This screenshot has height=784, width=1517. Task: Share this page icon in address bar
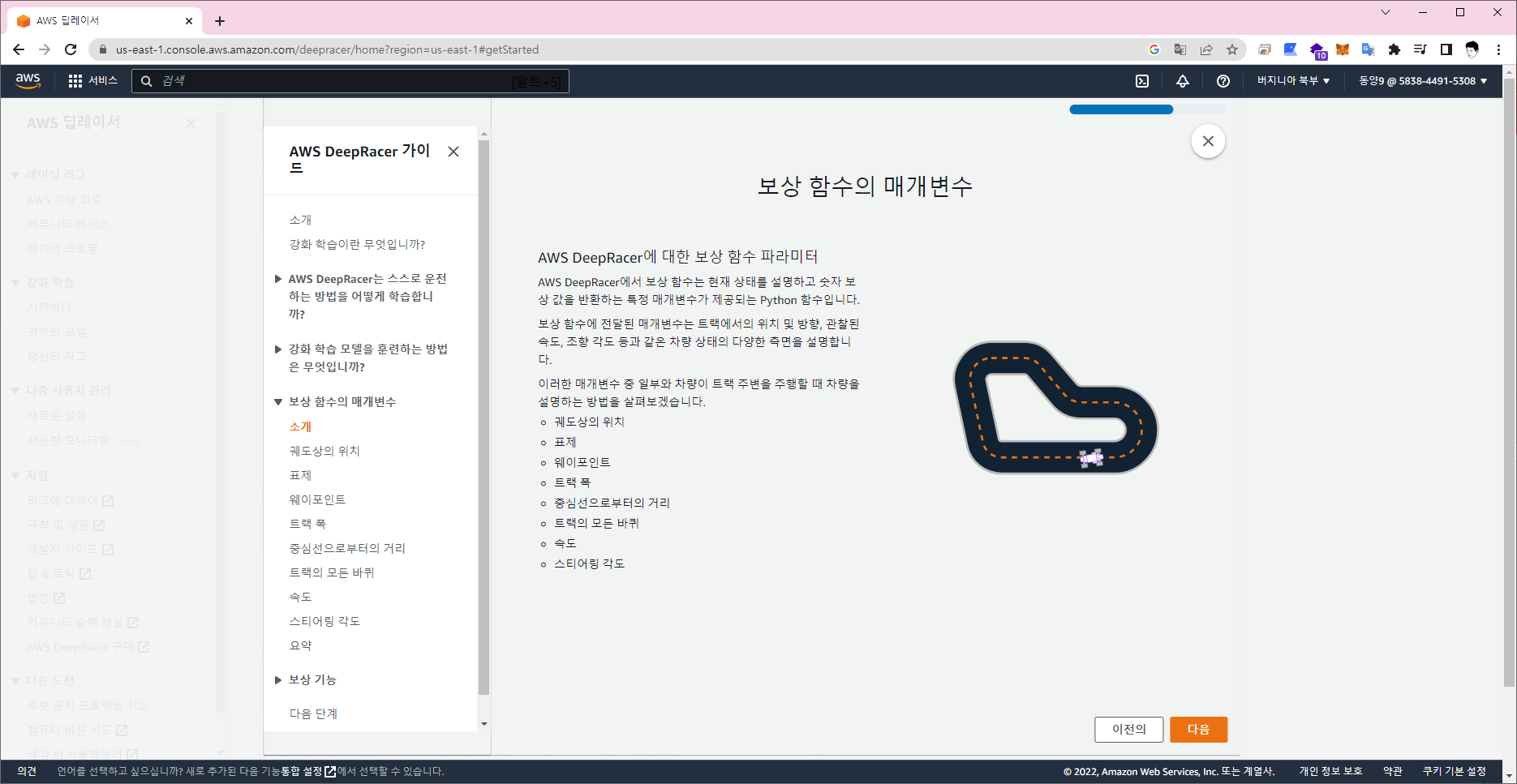(x=1206, y=49)
